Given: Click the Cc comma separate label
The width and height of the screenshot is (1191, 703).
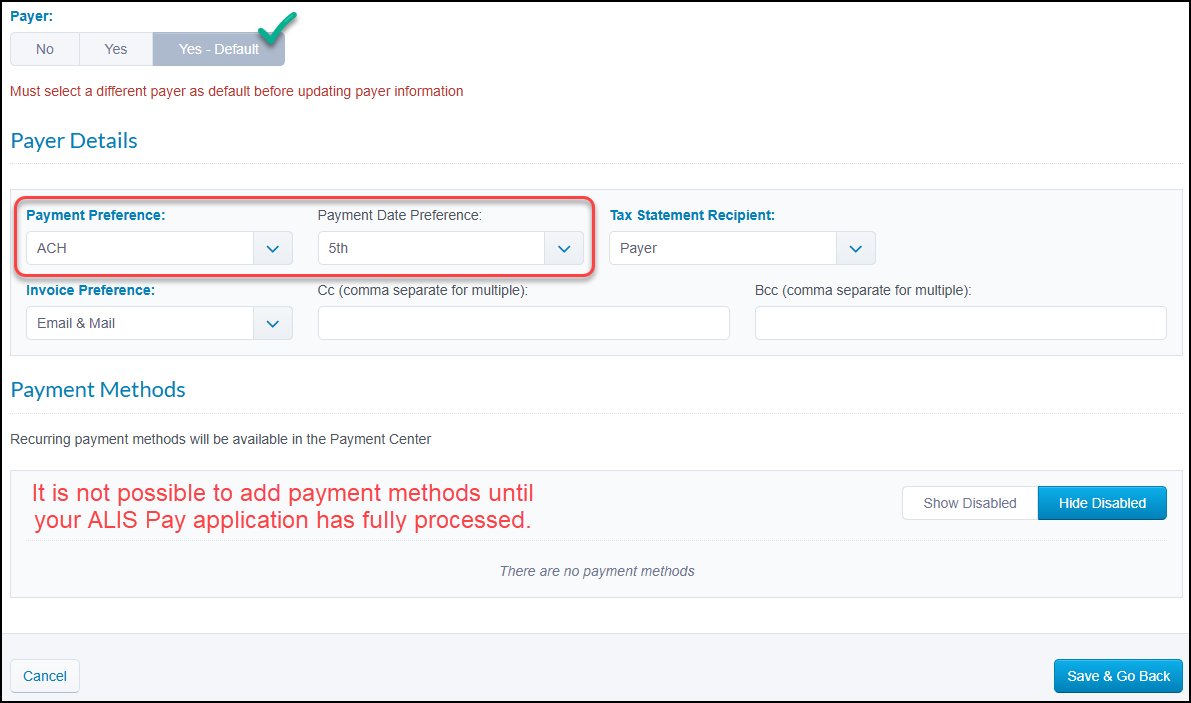Looking at the screenshot, I should [x=422, y=291].
